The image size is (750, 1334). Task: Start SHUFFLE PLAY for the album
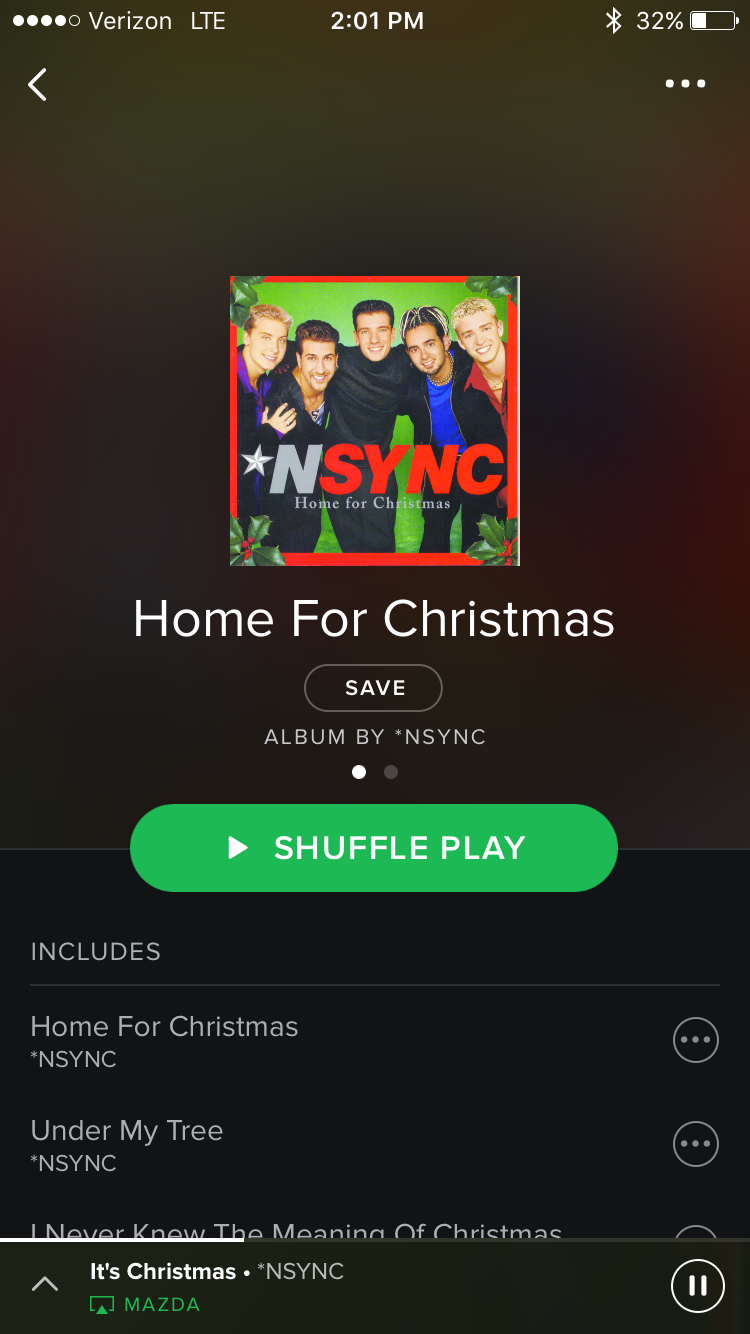tap(374, 848)
